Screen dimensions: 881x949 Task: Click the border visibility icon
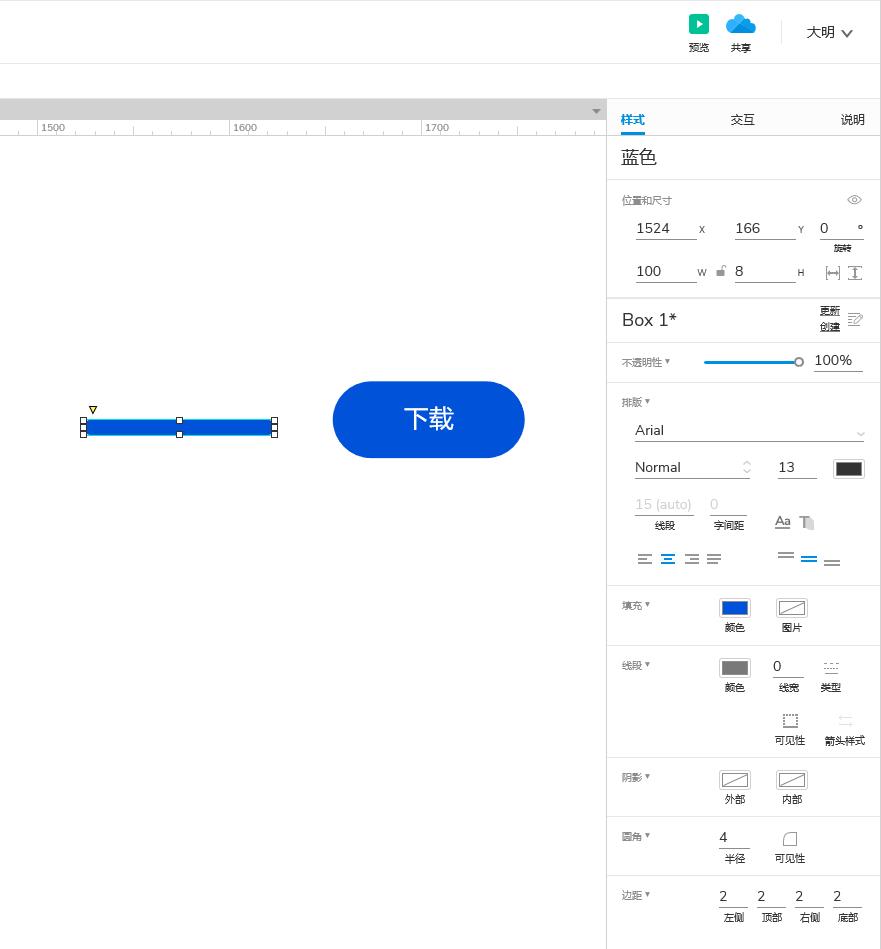click(790, 721)
